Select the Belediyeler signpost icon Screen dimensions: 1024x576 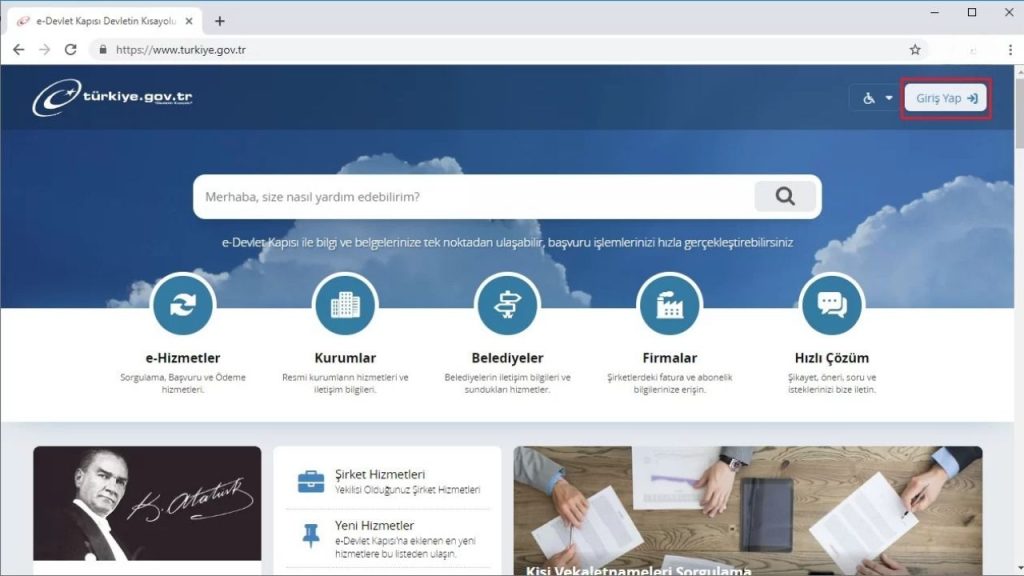coord(507,306)
